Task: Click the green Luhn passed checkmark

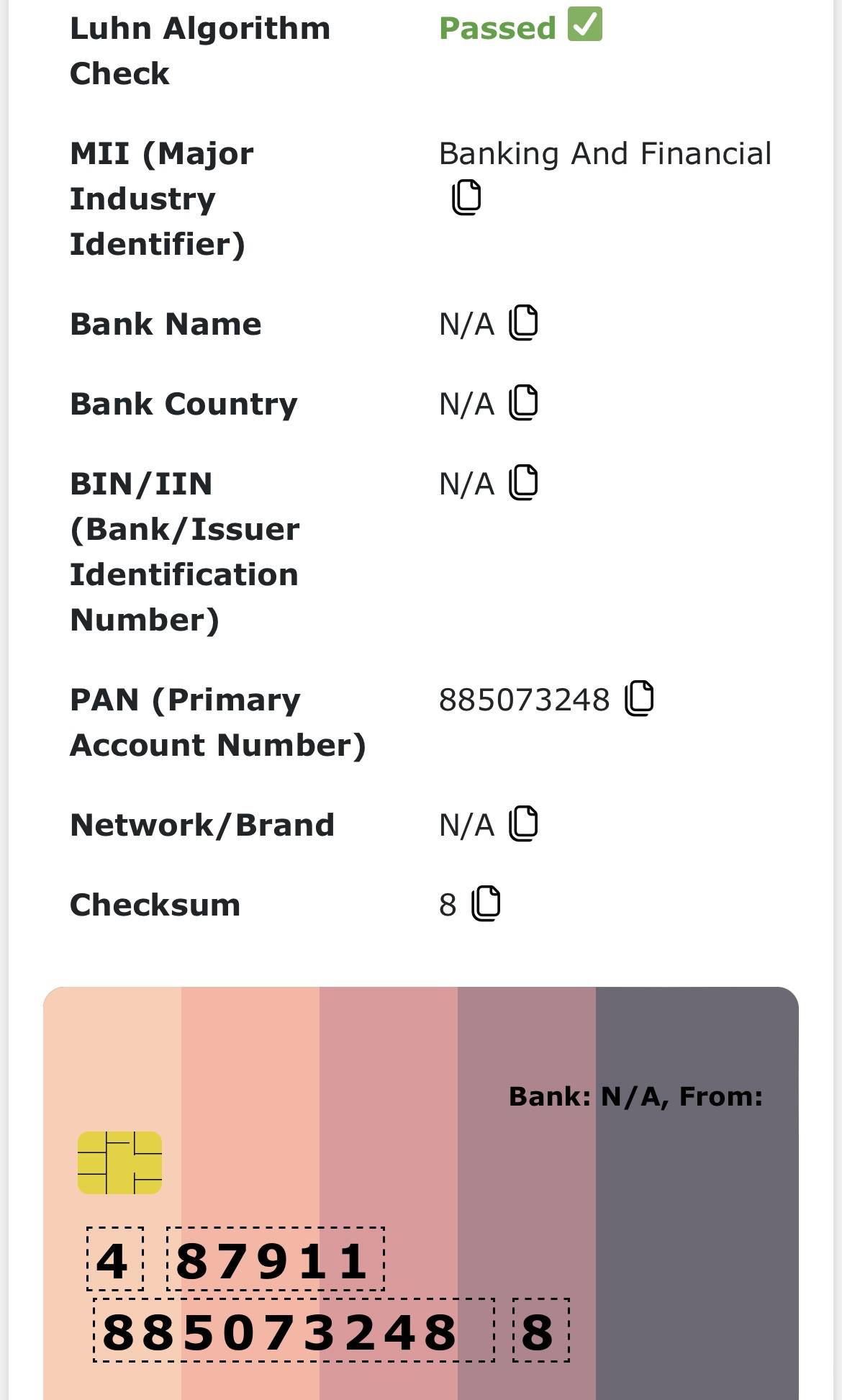Action: point(584,24)
